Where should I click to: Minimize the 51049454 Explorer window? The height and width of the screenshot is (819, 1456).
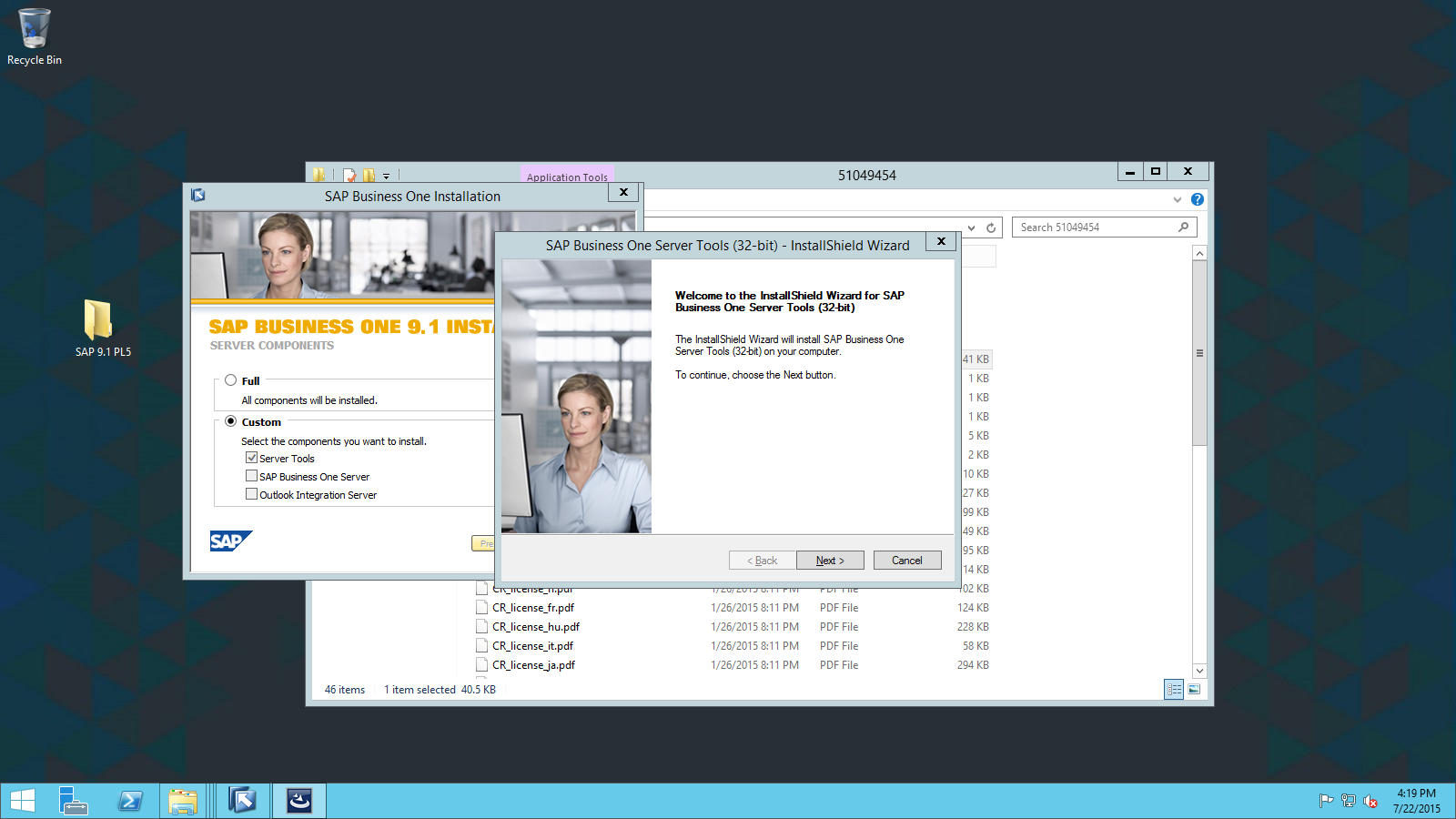tap(1129, 171)
